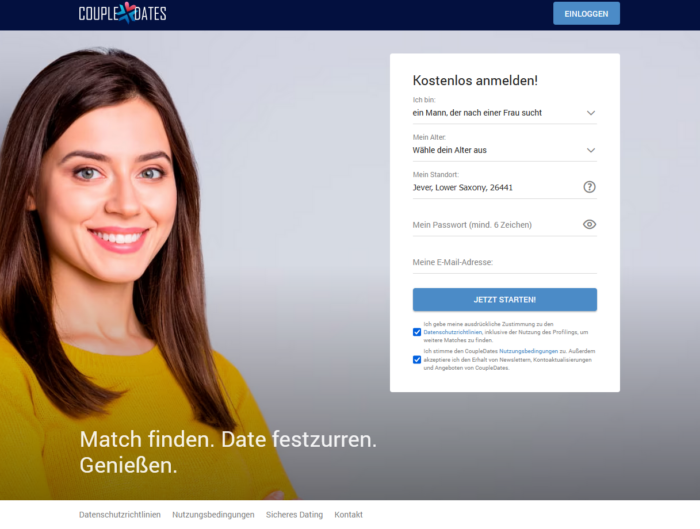
Task: Click chevron arrow beside 'ein Mann' selection
Action: tap(591, 113)
